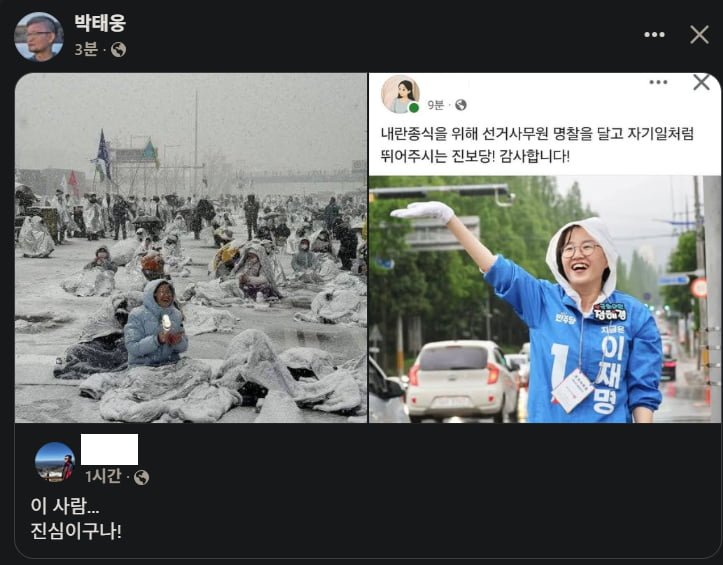Click public globe icon beside 3분
This screenshot has height=565, width=723.
119,49
